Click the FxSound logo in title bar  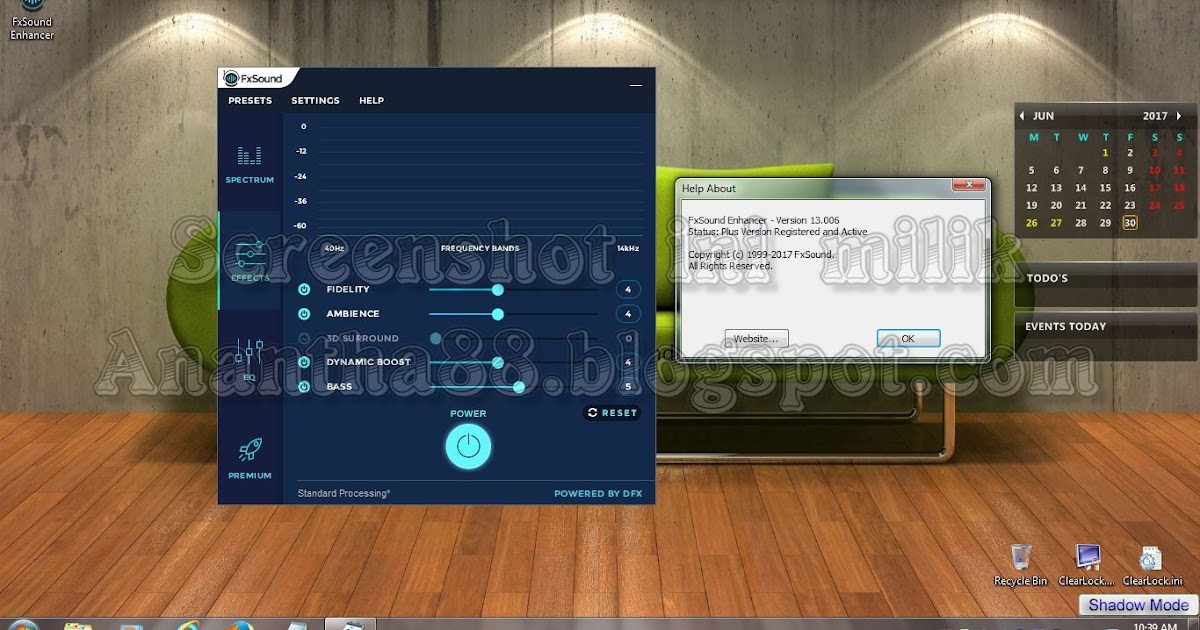[x=253, y=79]
